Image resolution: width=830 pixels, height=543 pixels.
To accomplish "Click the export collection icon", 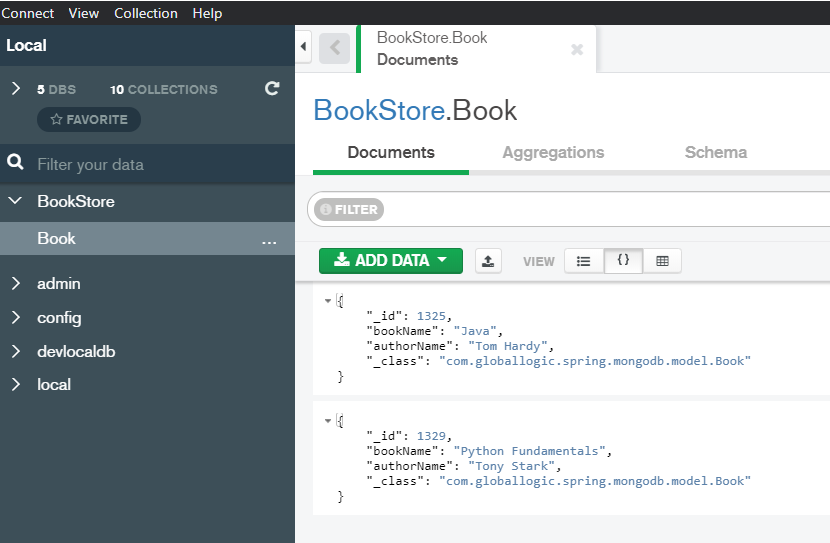I will (x=488, y=261).
